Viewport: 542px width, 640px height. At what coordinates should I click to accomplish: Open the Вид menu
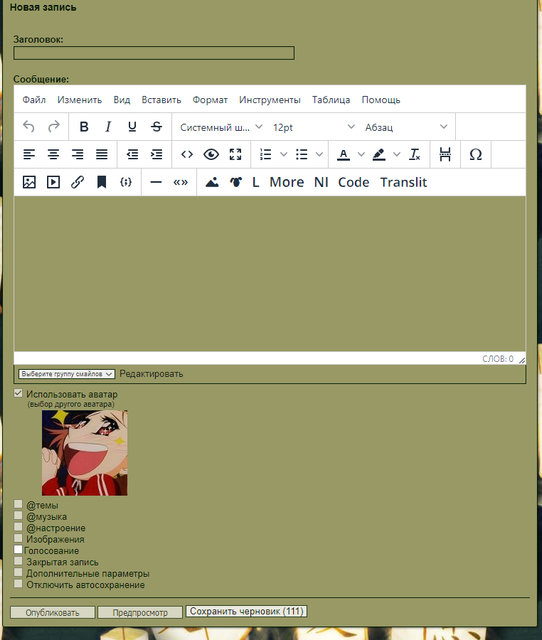coord(122,100)
